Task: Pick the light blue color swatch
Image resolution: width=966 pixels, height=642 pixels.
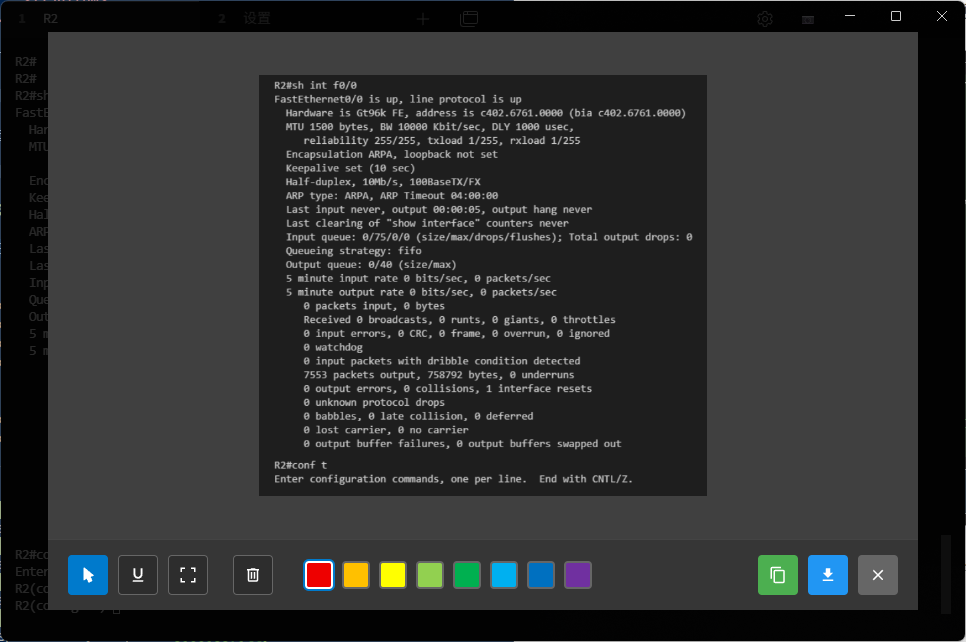Action: (504, 575)
